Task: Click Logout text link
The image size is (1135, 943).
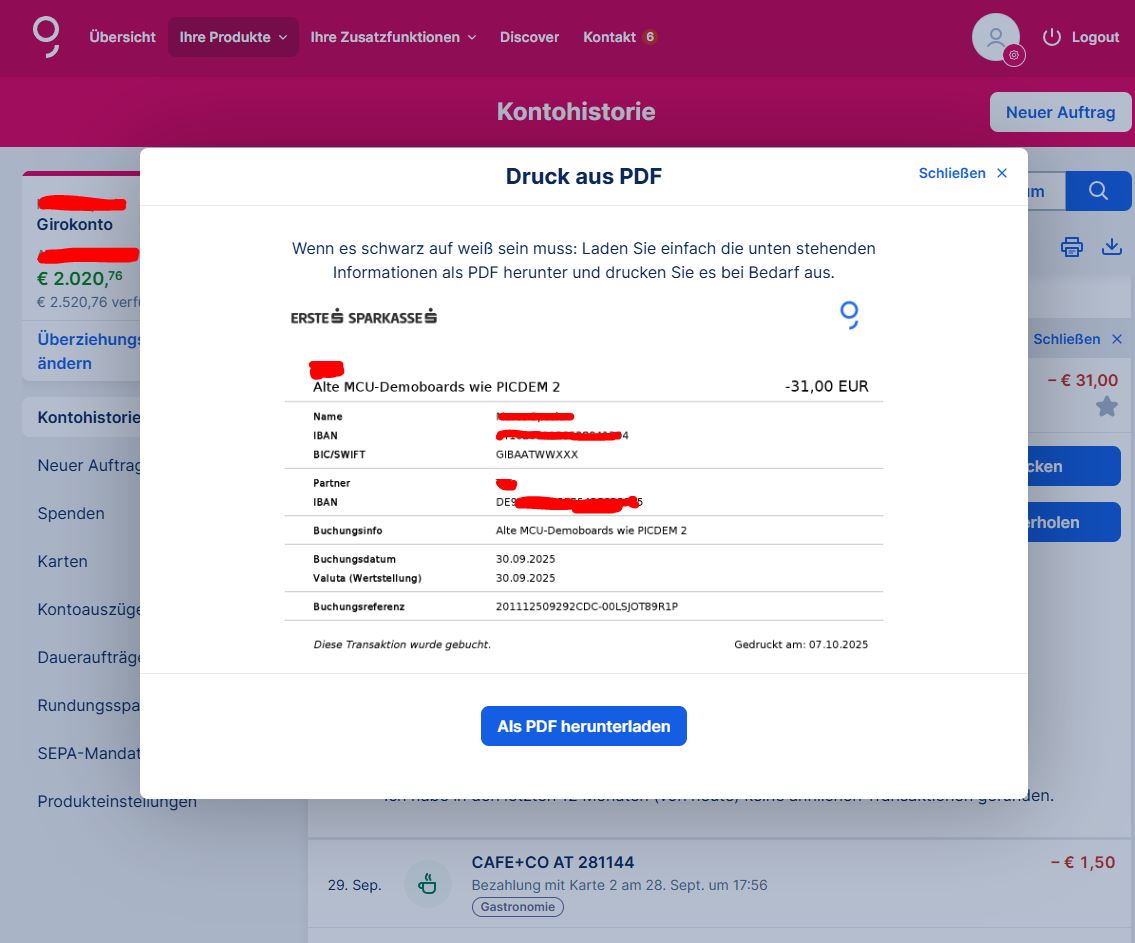Action: click(1095, 37)
